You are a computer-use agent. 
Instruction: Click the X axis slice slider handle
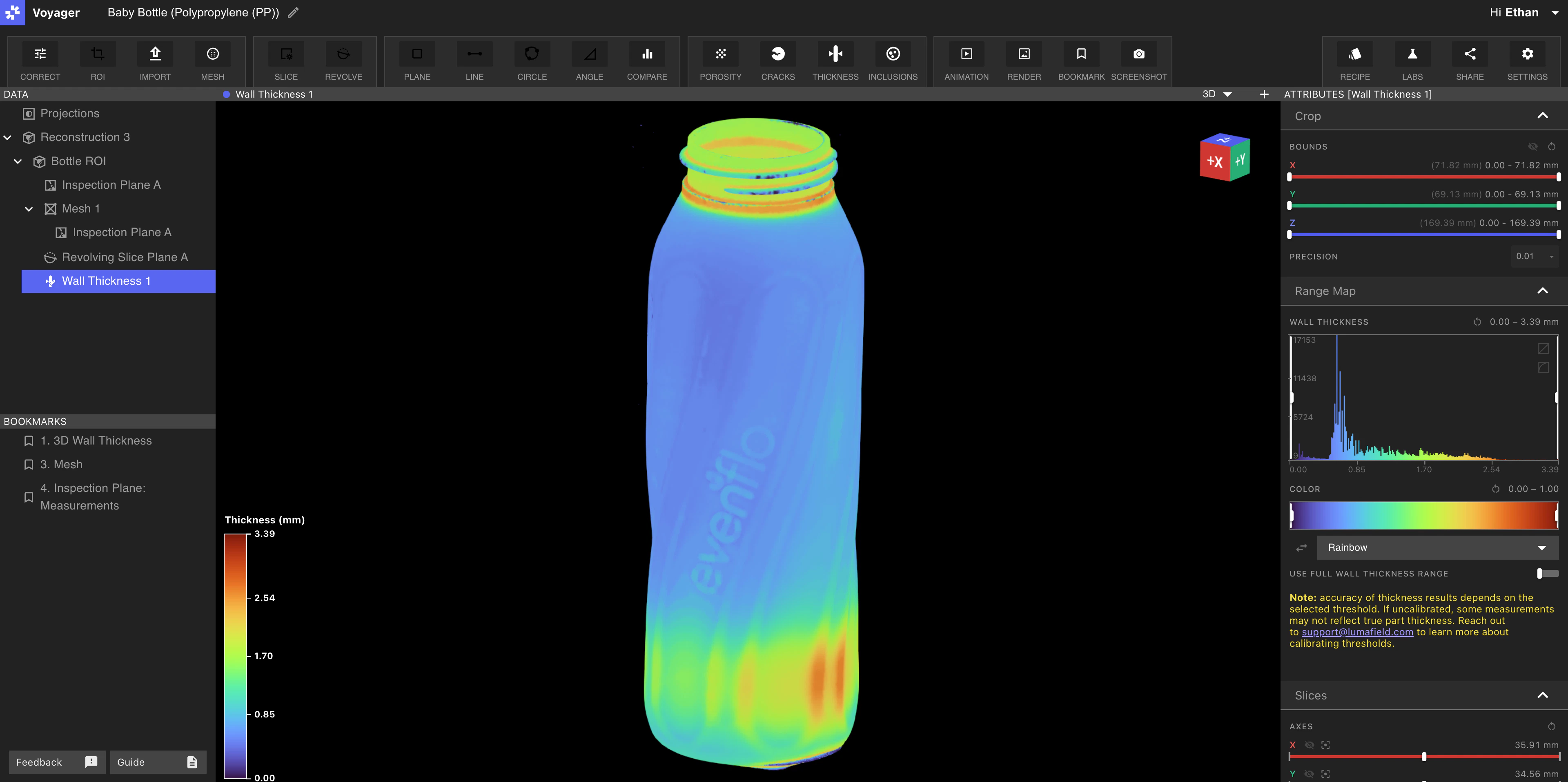[1424, 756]
